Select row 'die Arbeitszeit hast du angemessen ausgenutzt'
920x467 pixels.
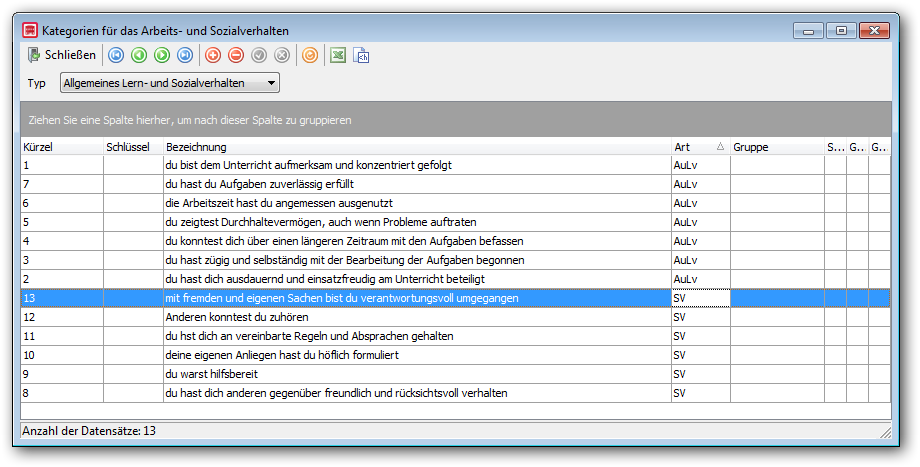point(455,204)
